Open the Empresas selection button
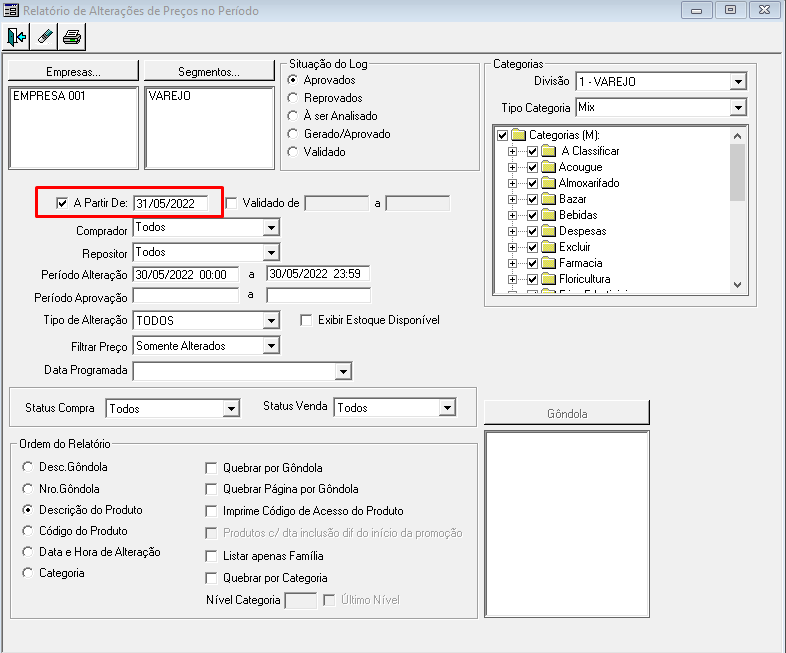Screen dimensions: 786x653 [73, 71]
